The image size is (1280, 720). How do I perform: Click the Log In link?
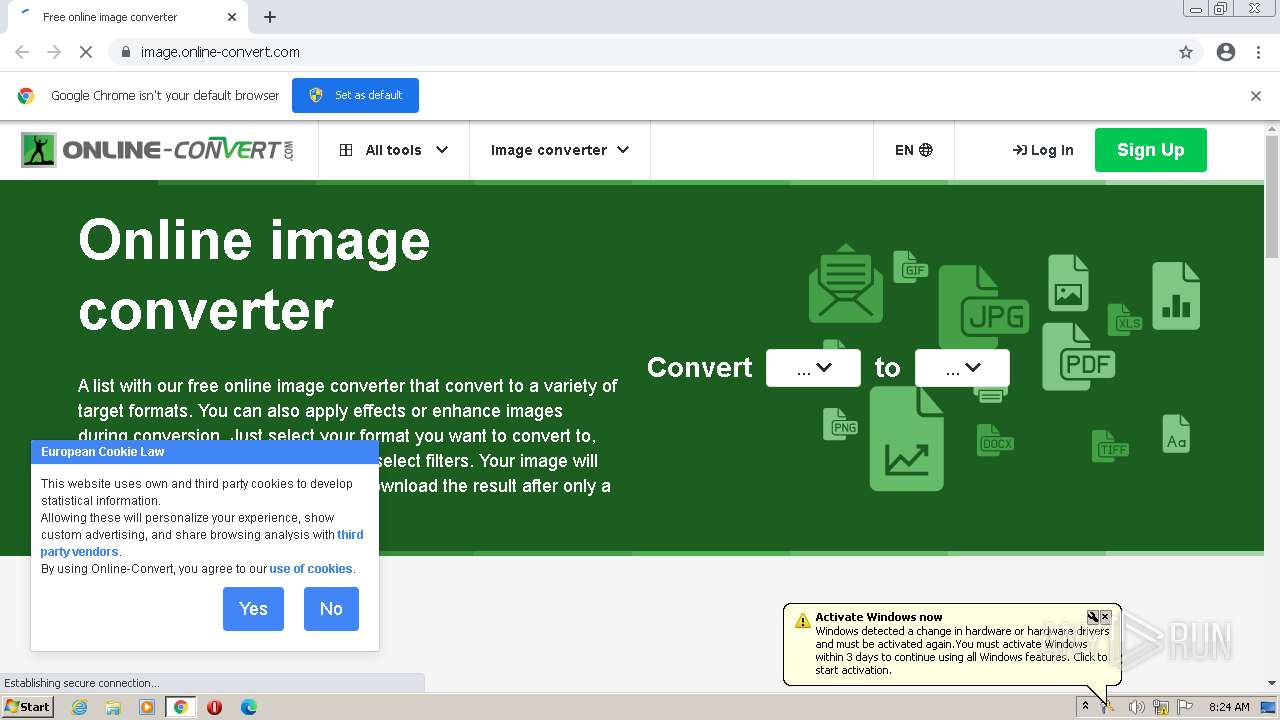tap(1042, 150)
